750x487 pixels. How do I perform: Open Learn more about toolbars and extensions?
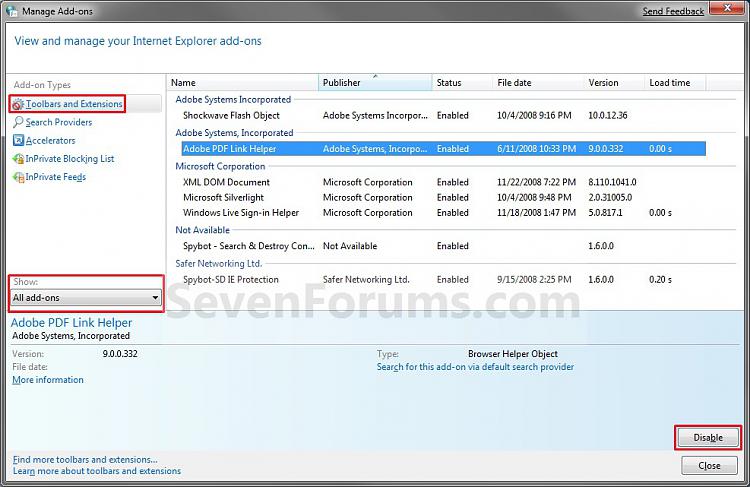(x=97, y=471)
